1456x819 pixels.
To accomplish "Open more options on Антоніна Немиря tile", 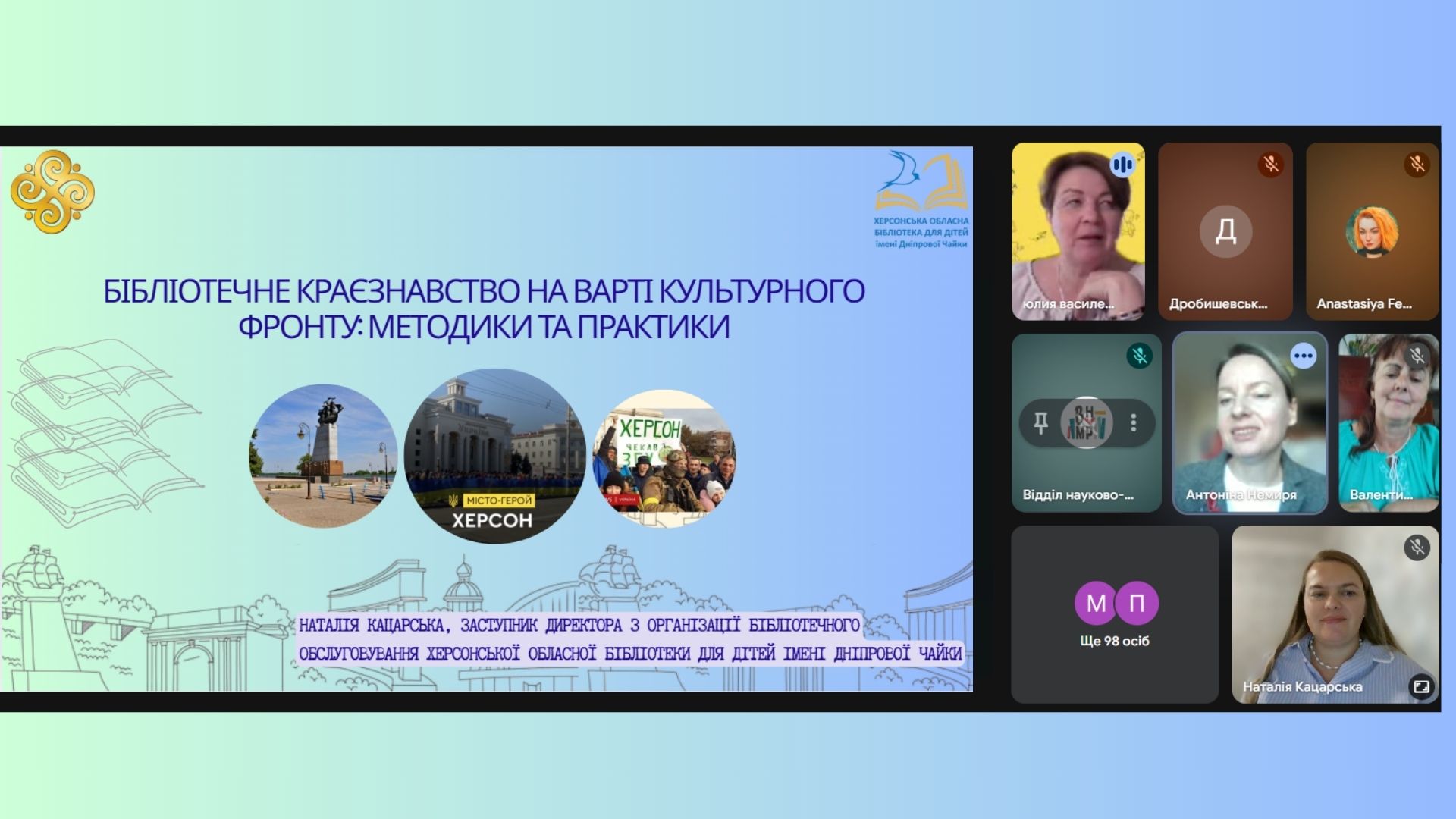I will [1303, 356].
